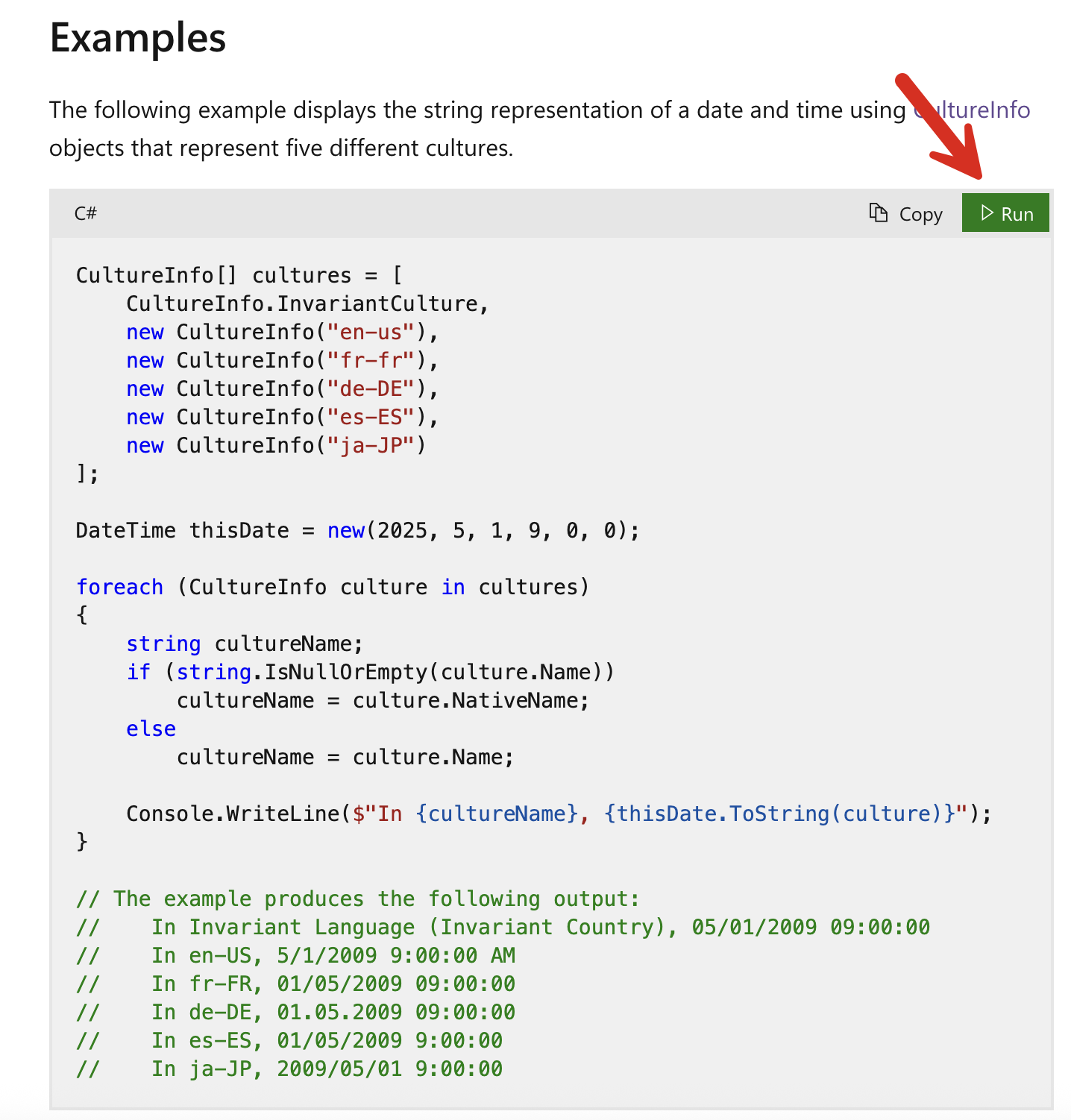This screenshot has width=1071, height=1120.
Task: Click the foreach keyword in the code
Action: point(119,587)
